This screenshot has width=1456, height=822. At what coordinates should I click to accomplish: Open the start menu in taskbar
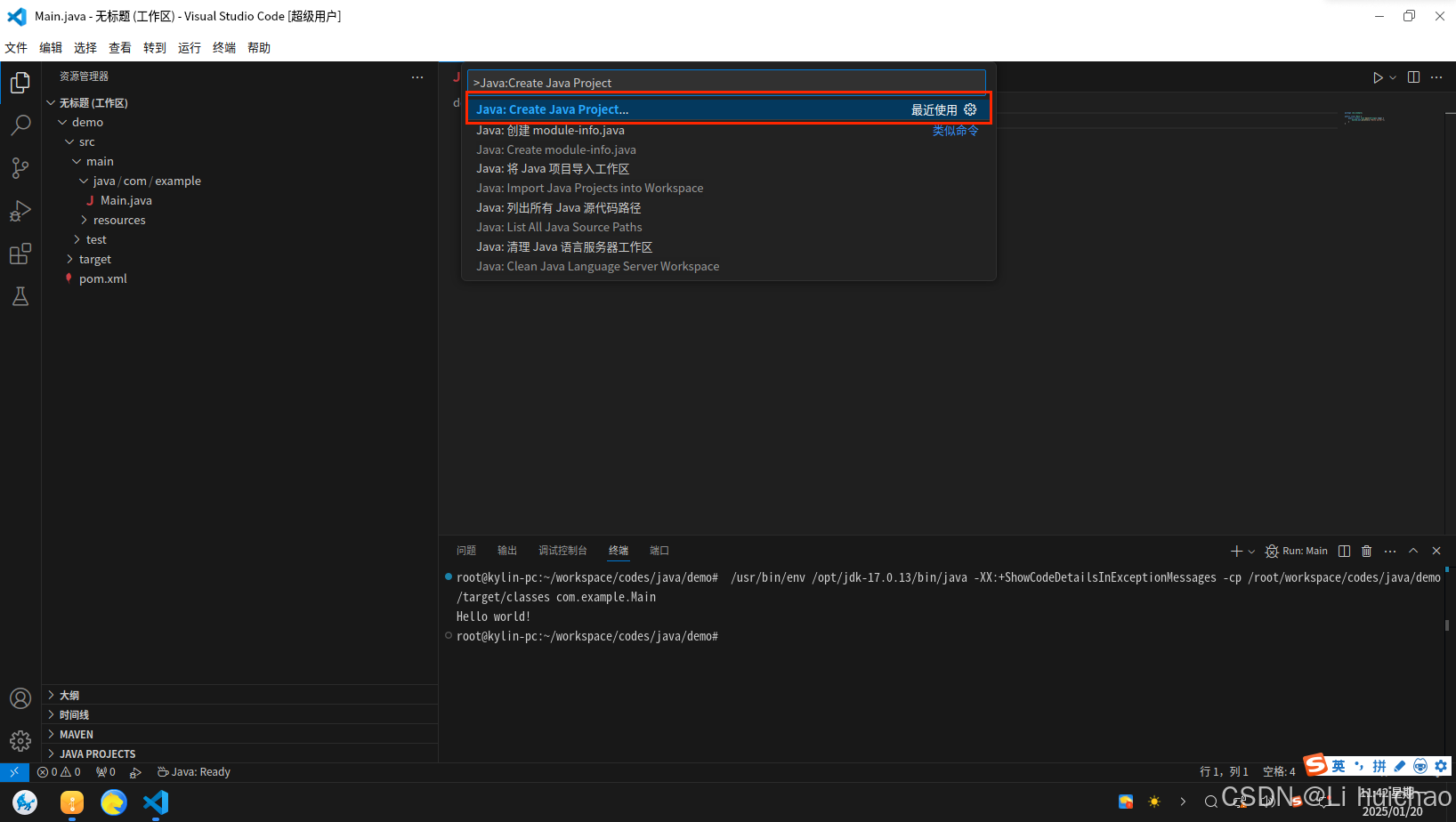[x=25, y=802]
